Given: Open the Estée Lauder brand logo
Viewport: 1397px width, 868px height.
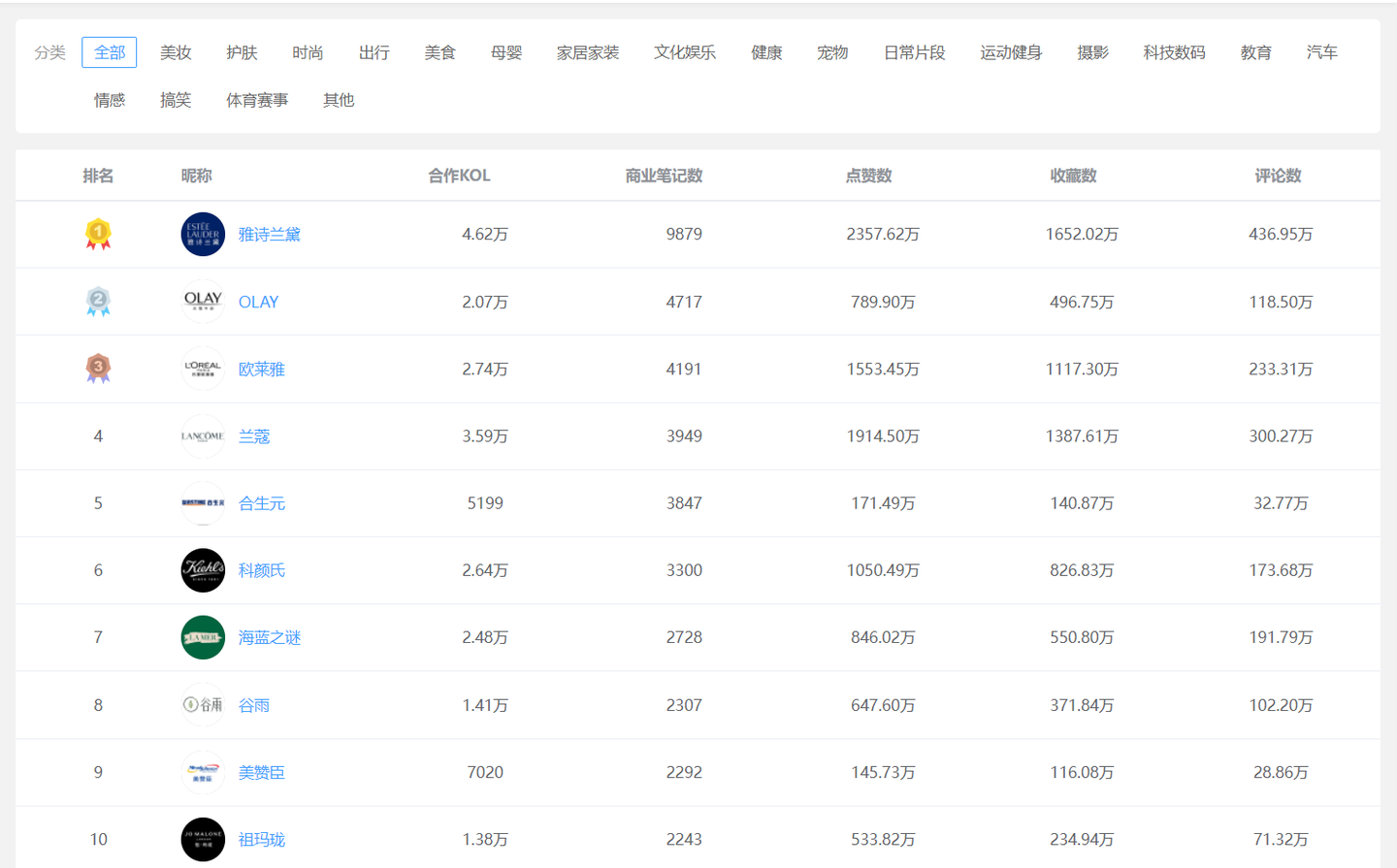Looking at the screenshot, I should click(203, 235).
